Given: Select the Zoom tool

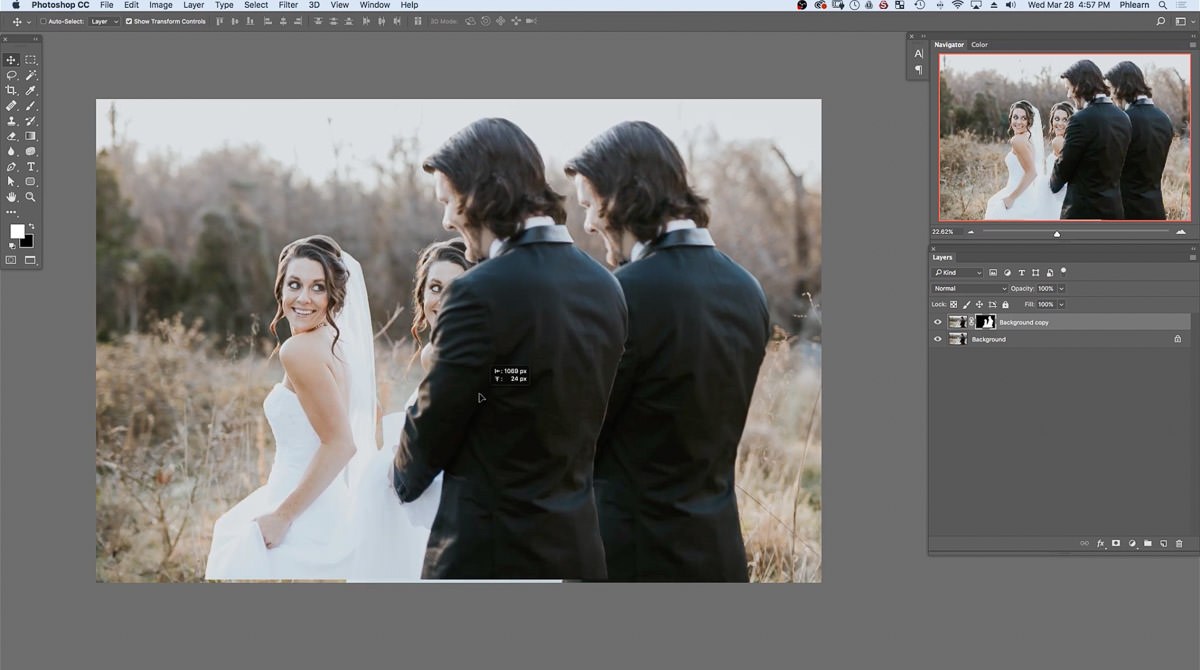Looking at the screenshot, I should click(x=31, y=197).
